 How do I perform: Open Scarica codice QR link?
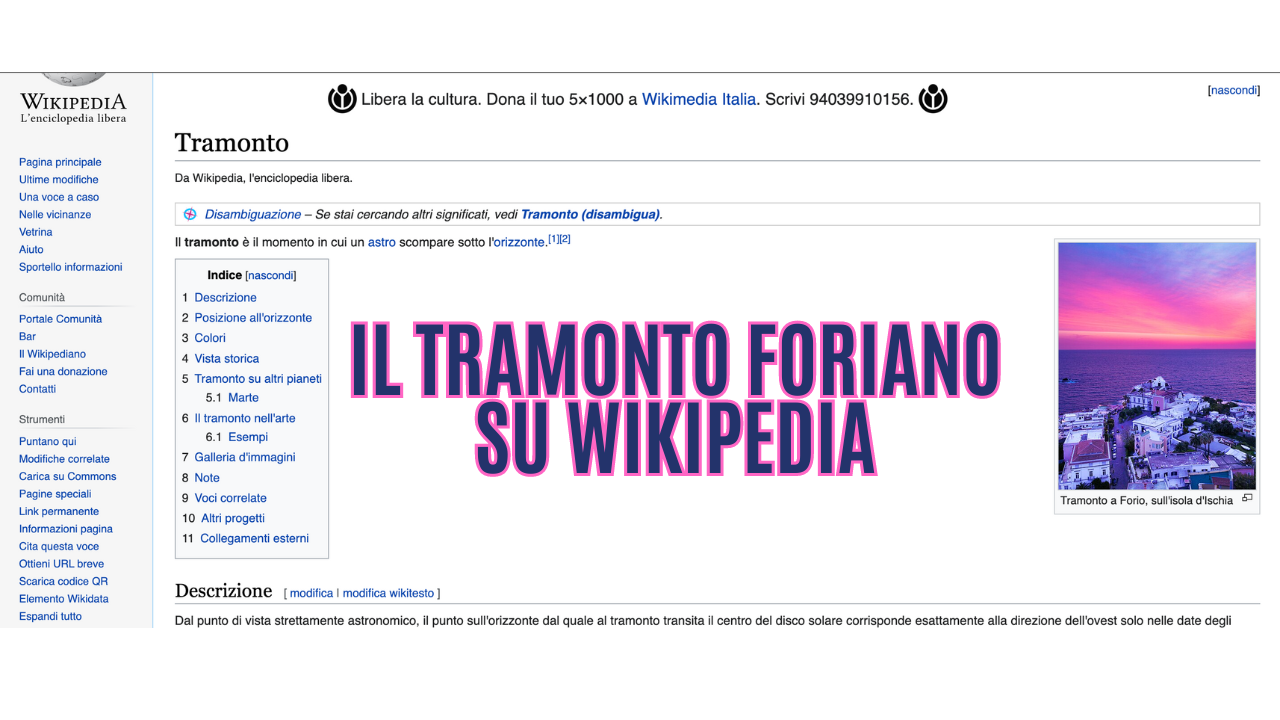pos(63,581)
